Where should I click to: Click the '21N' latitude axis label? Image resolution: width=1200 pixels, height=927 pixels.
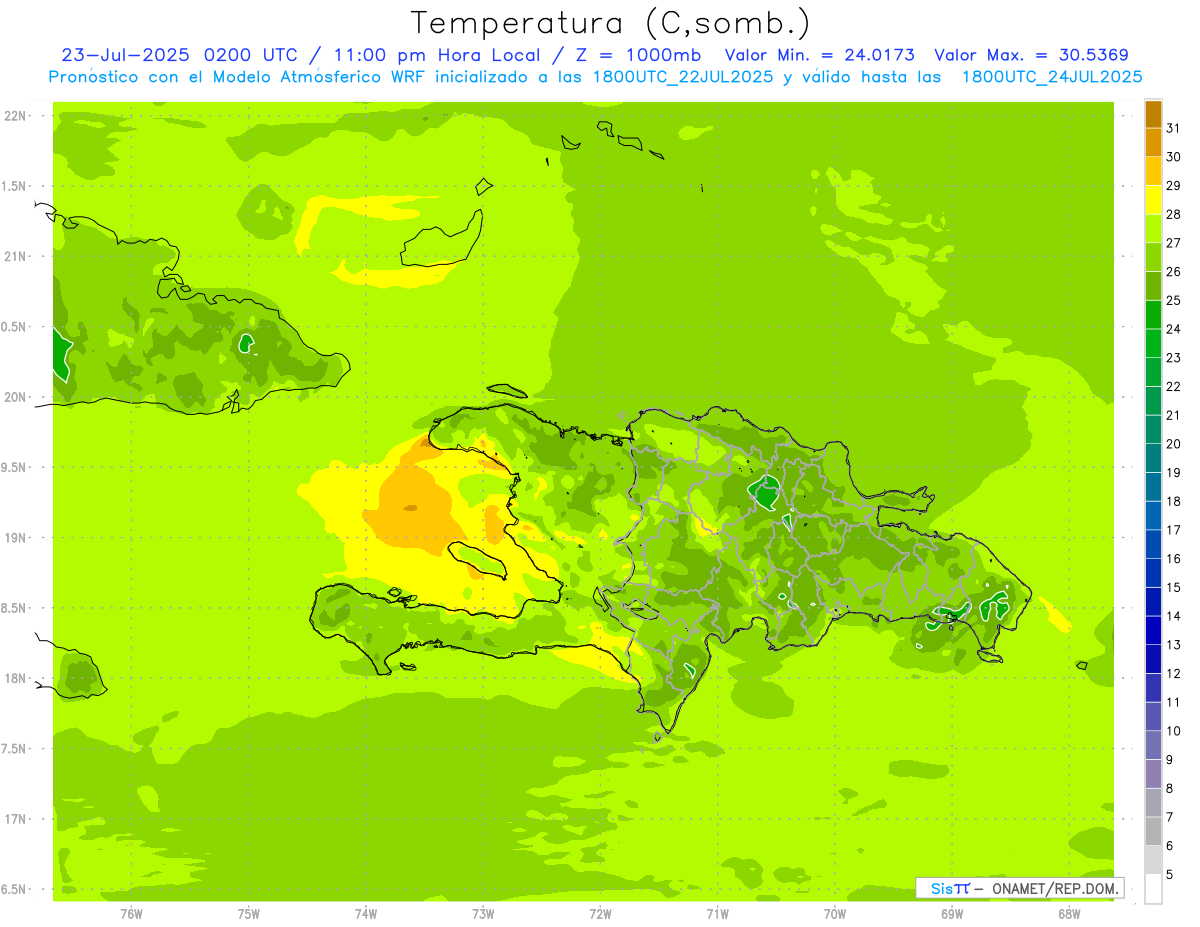coord(15,257)
